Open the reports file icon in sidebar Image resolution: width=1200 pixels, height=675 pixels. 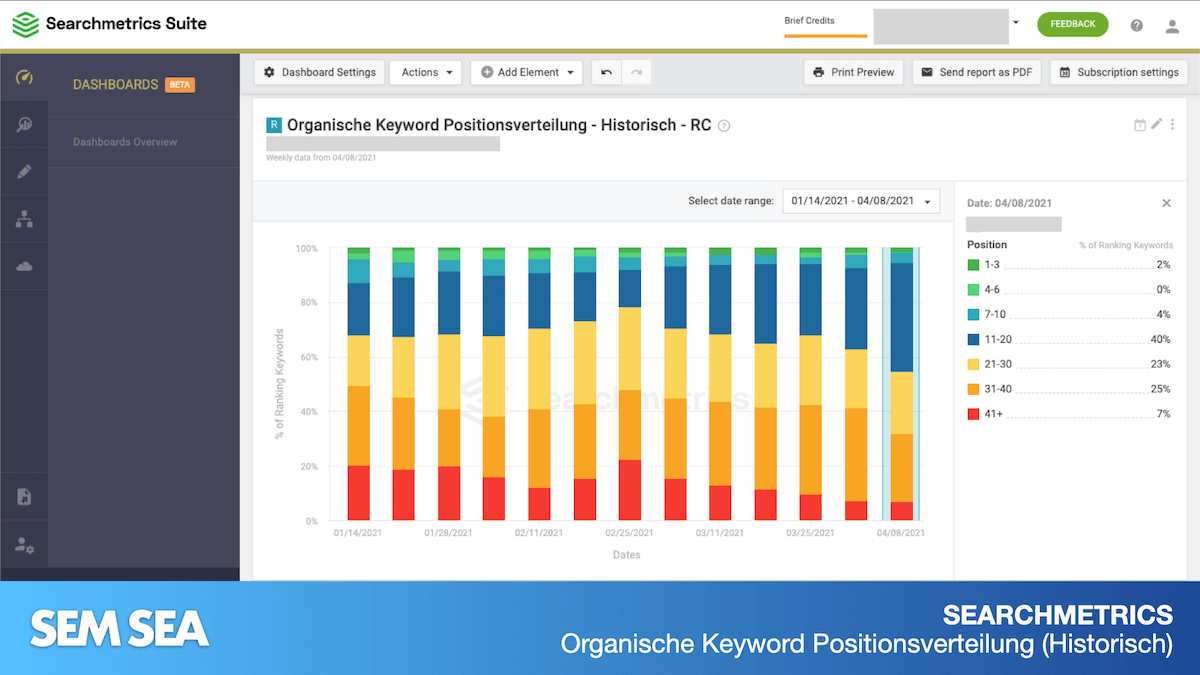point(25,497)
